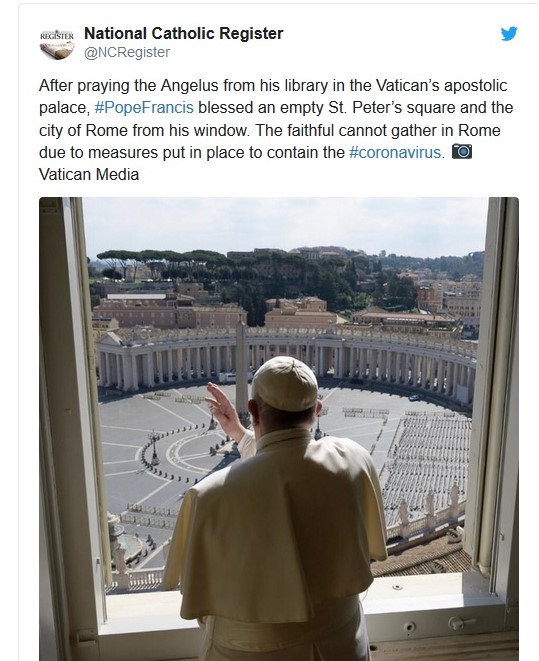
Task: Click the tweet text about the Angelus
Action: click(276, 130)
